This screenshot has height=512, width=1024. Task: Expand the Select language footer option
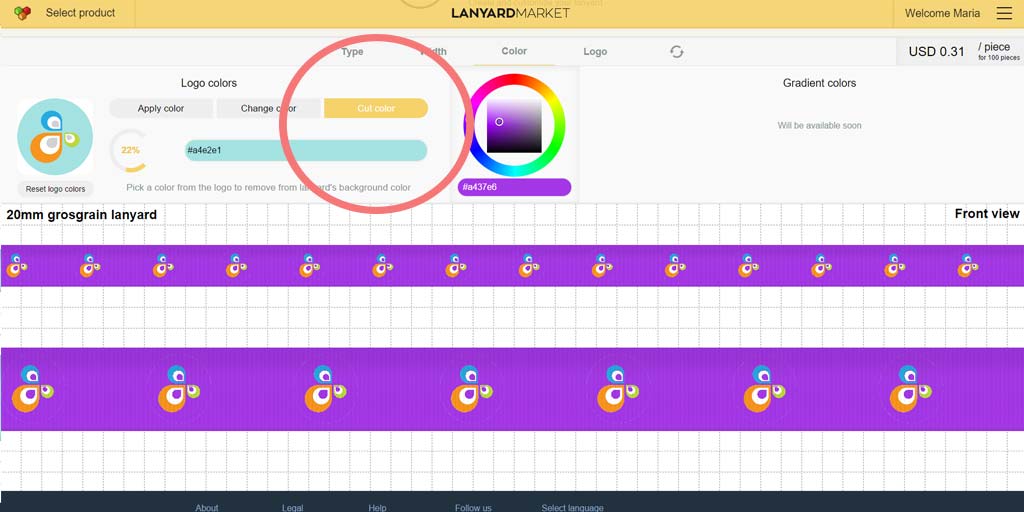coord(572,507)
